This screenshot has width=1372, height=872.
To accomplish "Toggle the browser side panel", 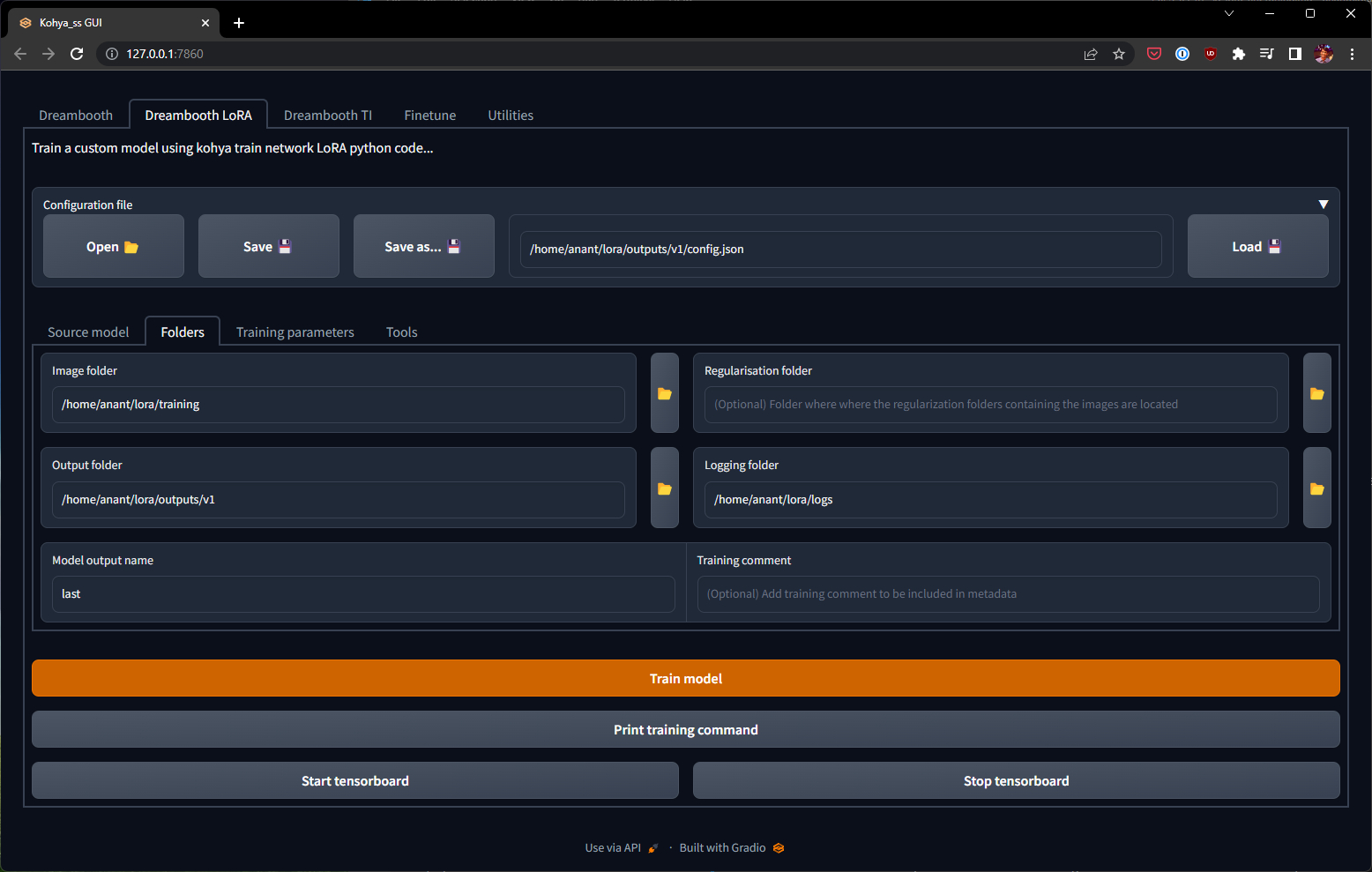I will [1295, 54].
